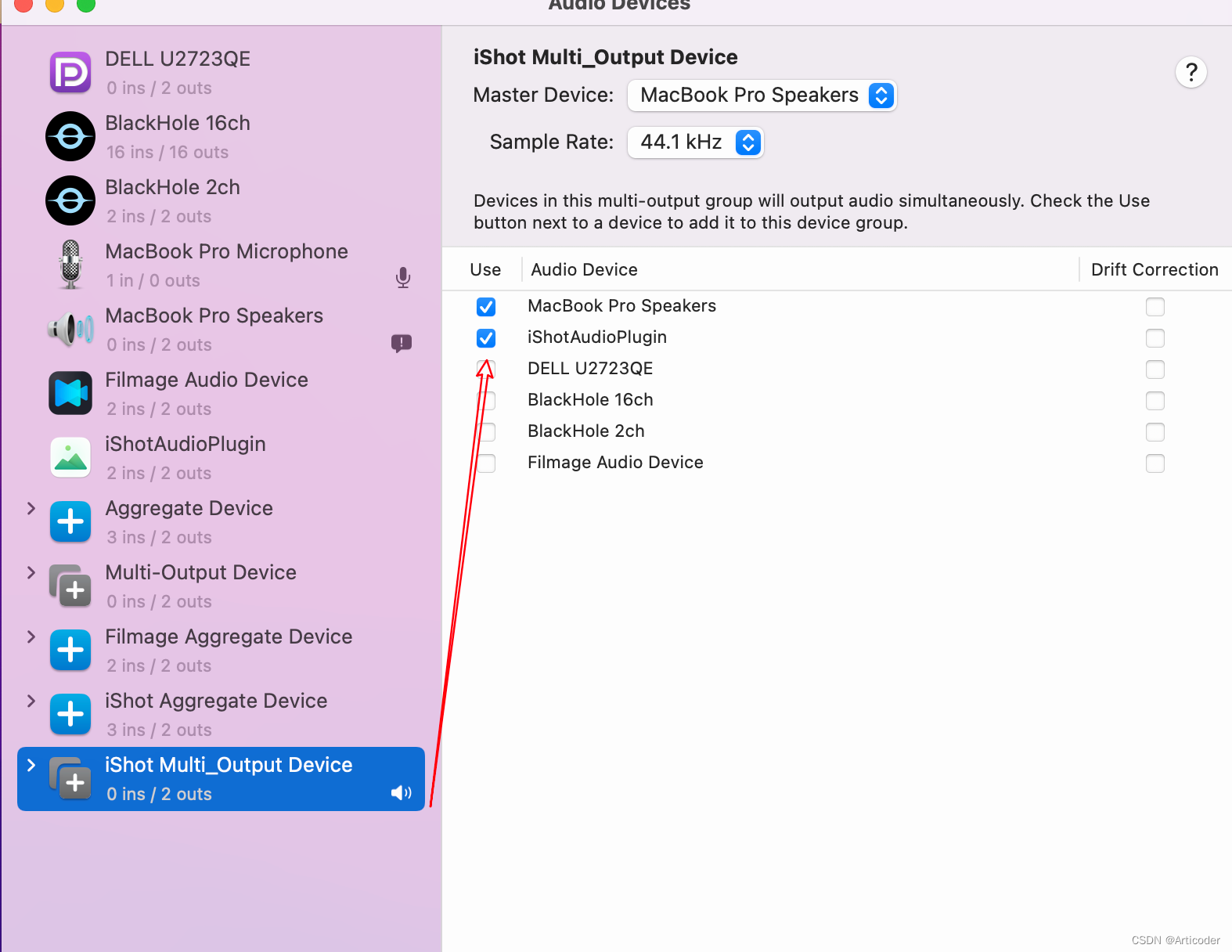Click the iShotAudioPlugin picture icon
1232x952 pixels.
pos(70,458)
